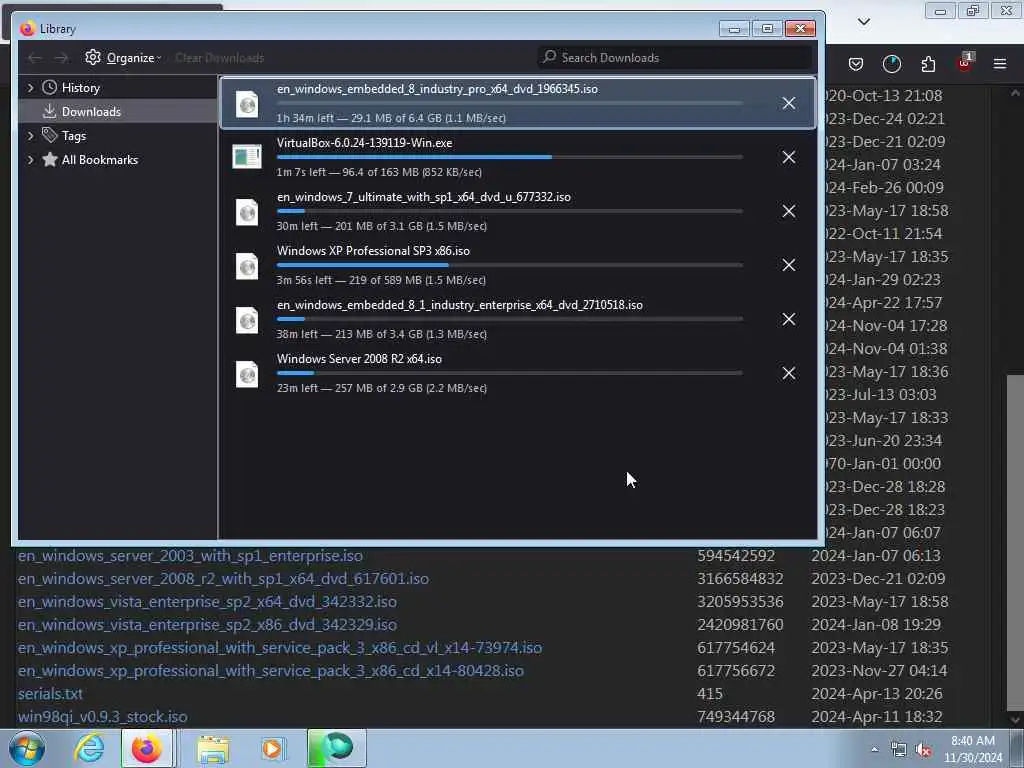
Task: Focus the Search Downloads field
Action: (675, 57)
